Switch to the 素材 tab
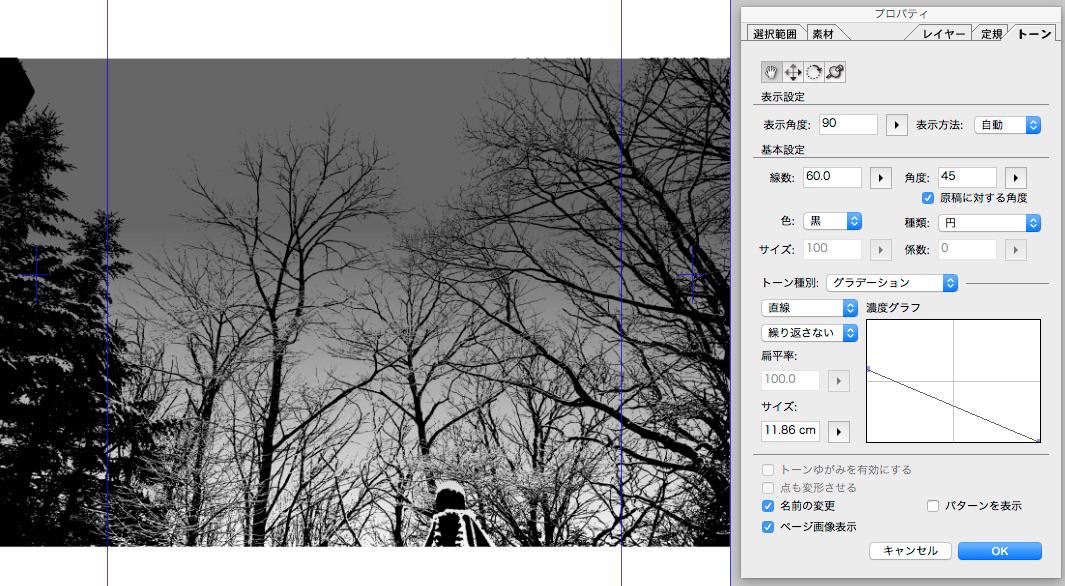Viewport: 1065px width, 586px height. [823, 34]
